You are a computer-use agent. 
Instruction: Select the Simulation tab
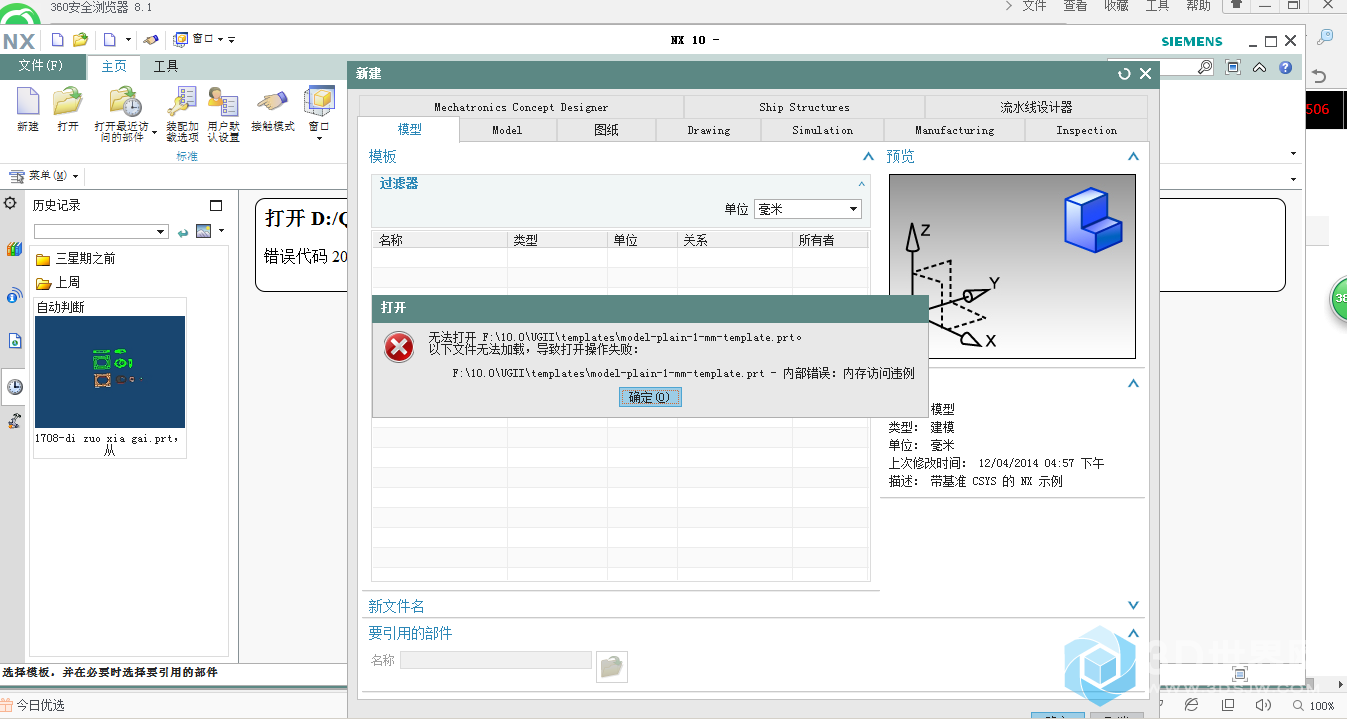(823, 130)
